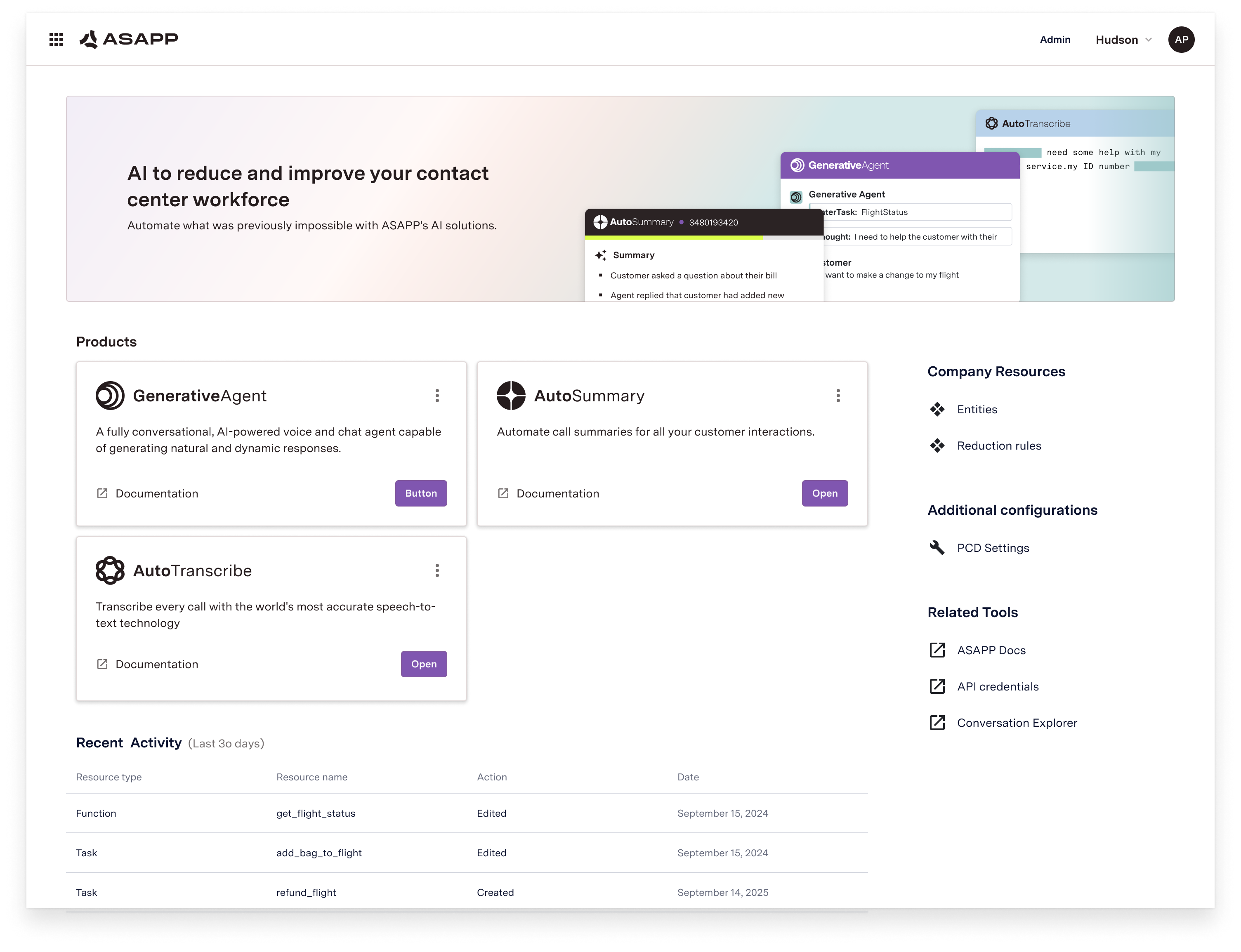The width and height of the screenshot is (1241, 952).
Task: Select the refund_flight activity row
Action: (466, 893)
